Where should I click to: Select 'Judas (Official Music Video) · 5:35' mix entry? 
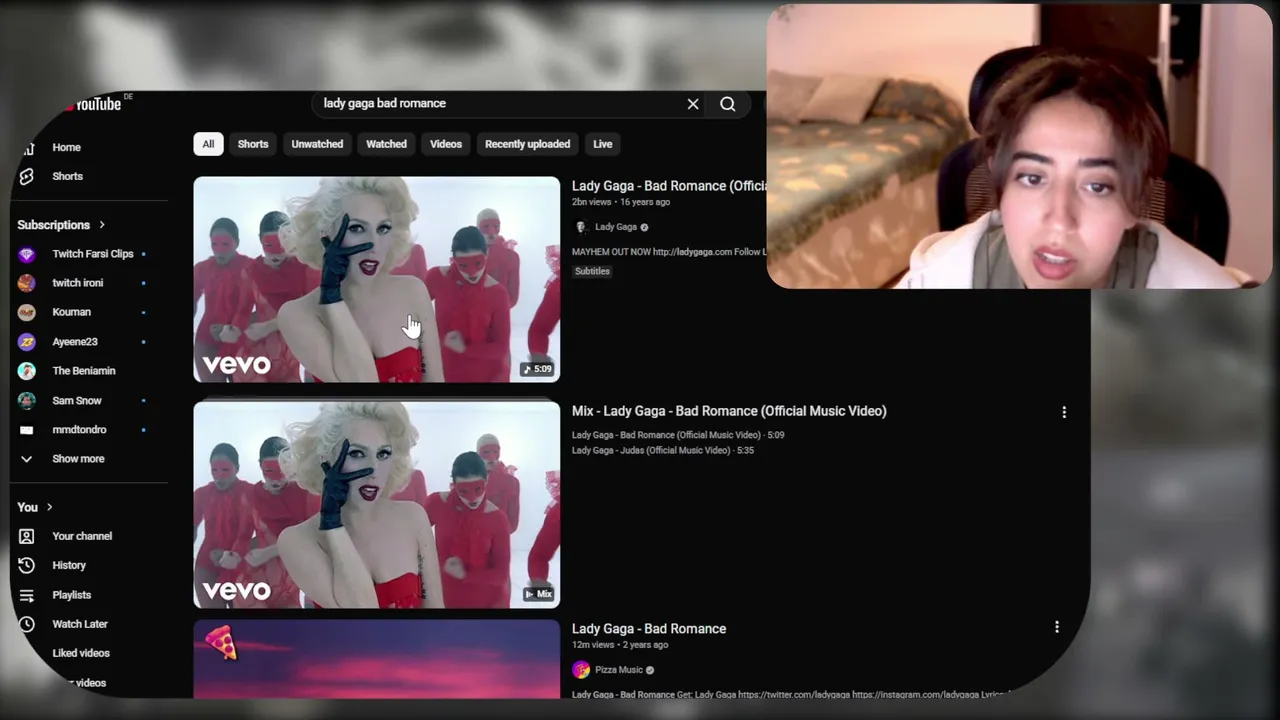coord(663,450)
